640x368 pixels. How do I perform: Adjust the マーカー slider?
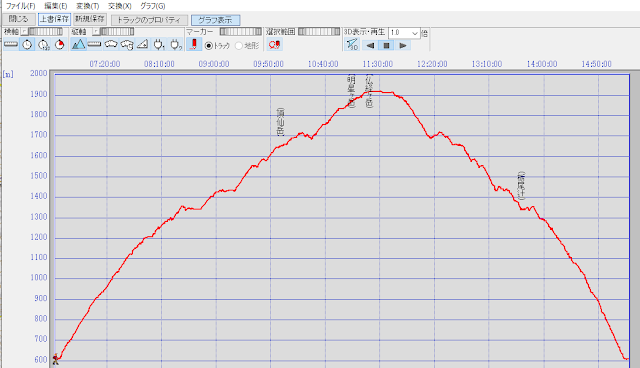click(240, 31)
